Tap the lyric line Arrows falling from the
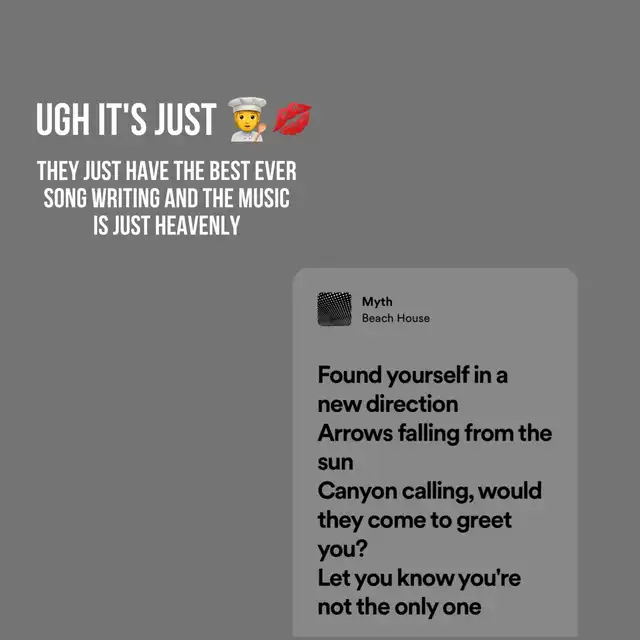 (x=435, y=433)
